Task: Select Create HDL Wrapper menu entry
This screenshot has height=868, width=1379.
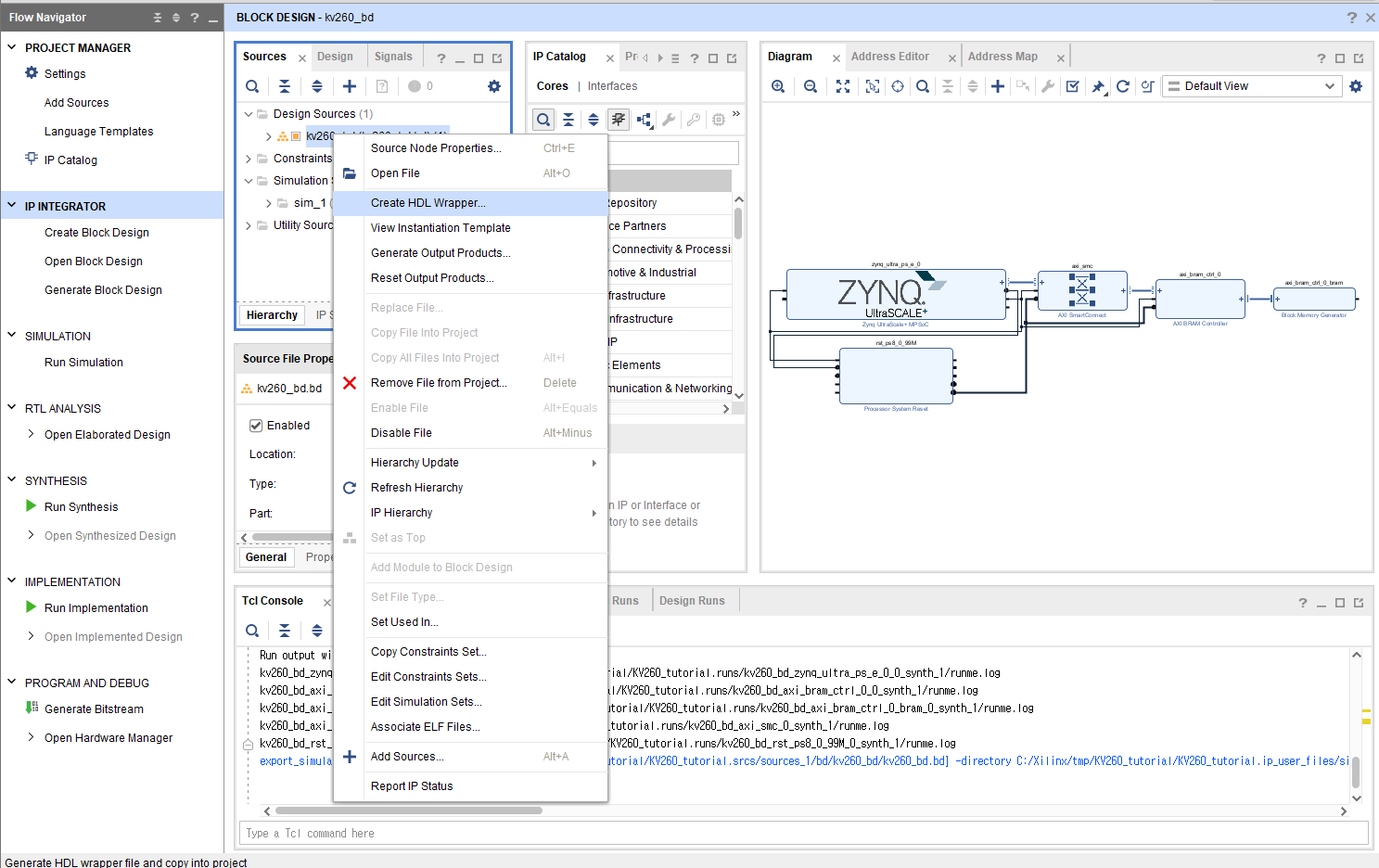Action: click(470, 203)
